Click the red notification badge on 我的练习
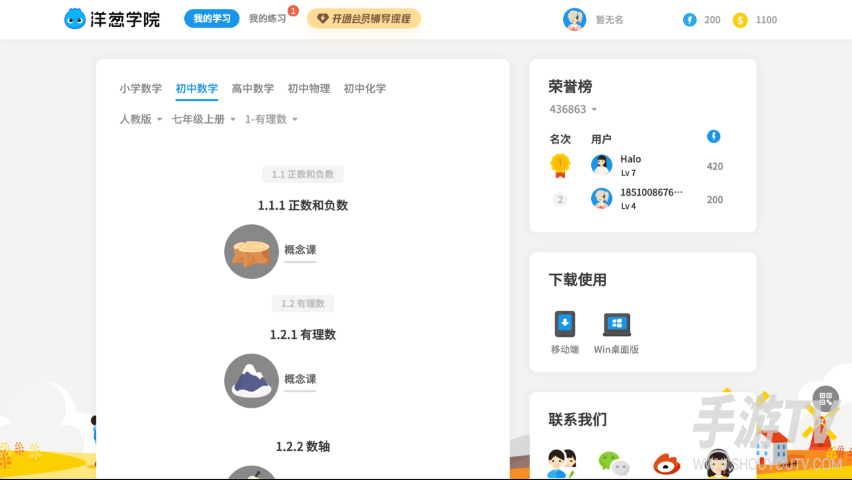852x480 pixels. 293,10
